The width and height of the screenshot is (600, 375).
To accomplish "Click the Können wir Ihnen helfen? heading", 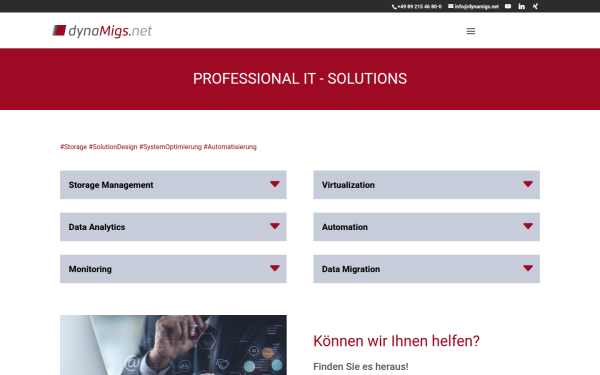I will point(396,341).
